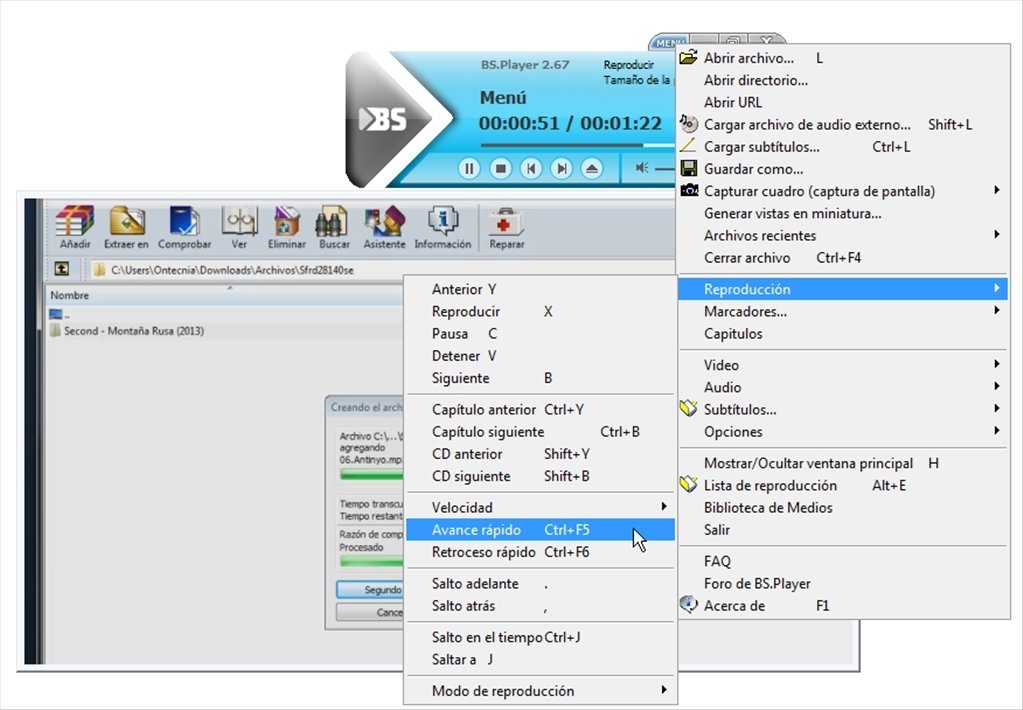Skip to previous track in BS.Player

tap(531, 168)
